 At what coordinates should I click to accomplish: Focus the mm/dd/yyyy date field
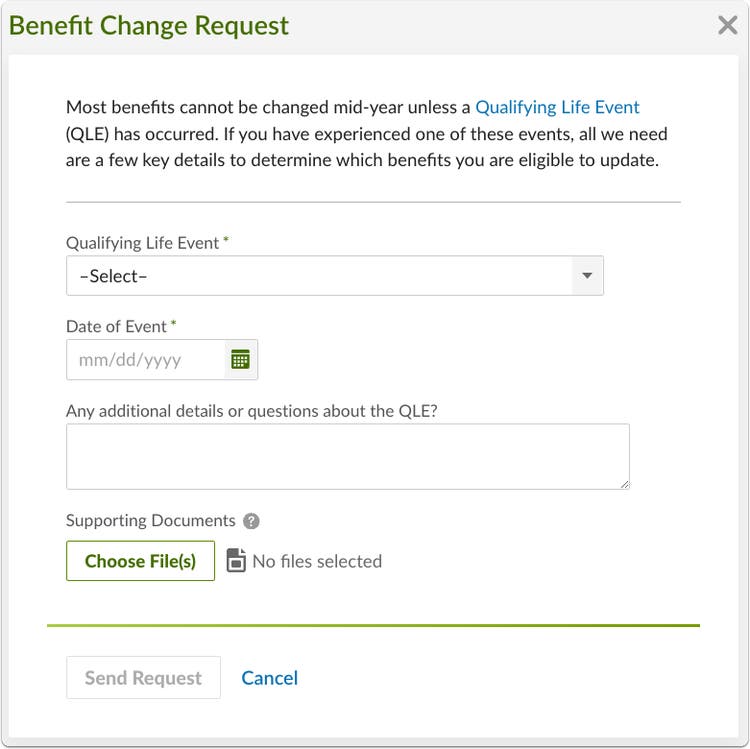pyautogui.click(x=145, y=360)
